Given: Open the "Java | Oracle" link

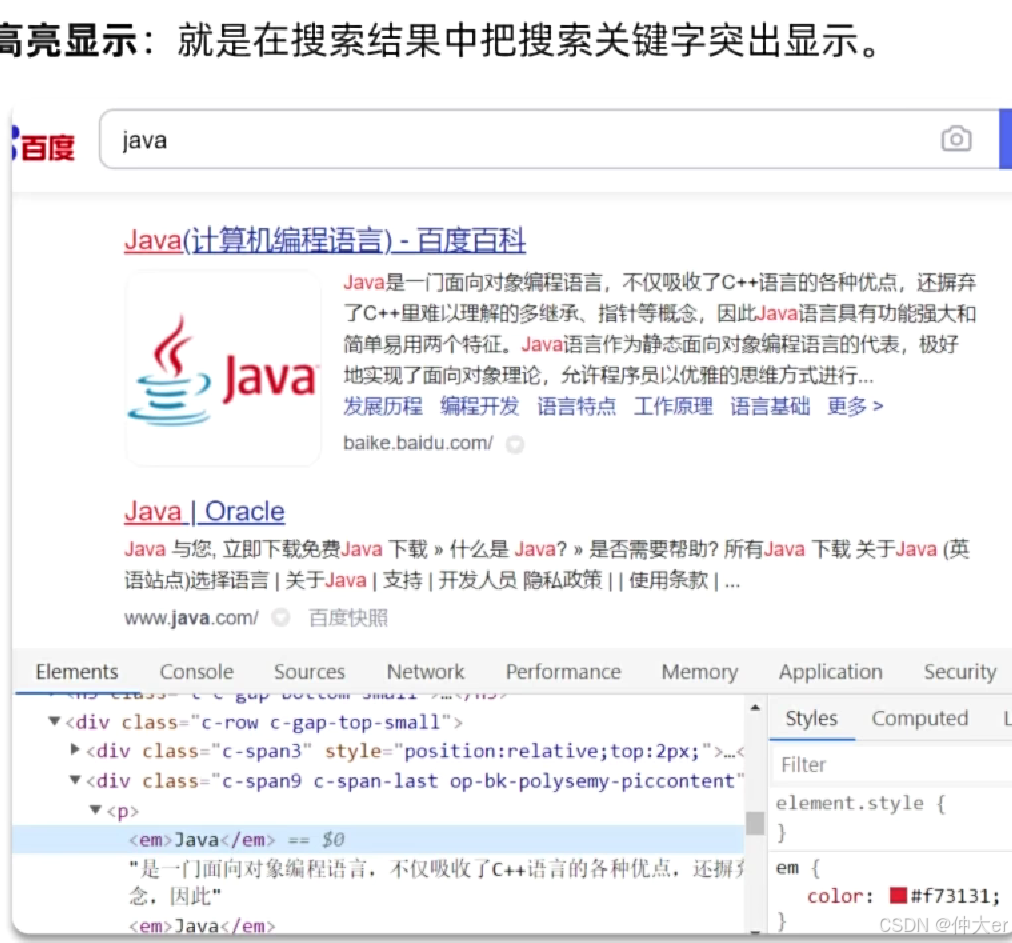Looking at the screenshot, I should [x=204, y=511].
